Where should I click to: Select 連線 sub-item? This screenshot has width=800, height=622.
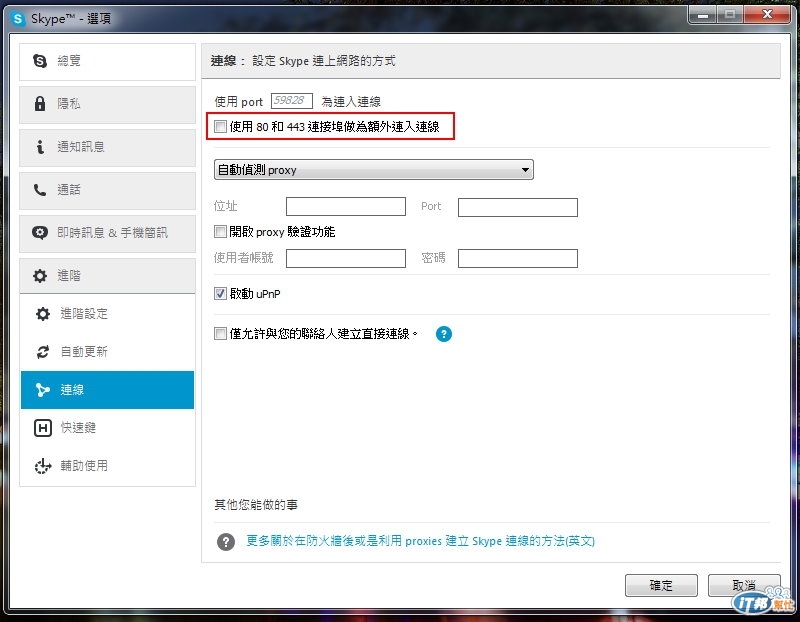tap(107, 390)
